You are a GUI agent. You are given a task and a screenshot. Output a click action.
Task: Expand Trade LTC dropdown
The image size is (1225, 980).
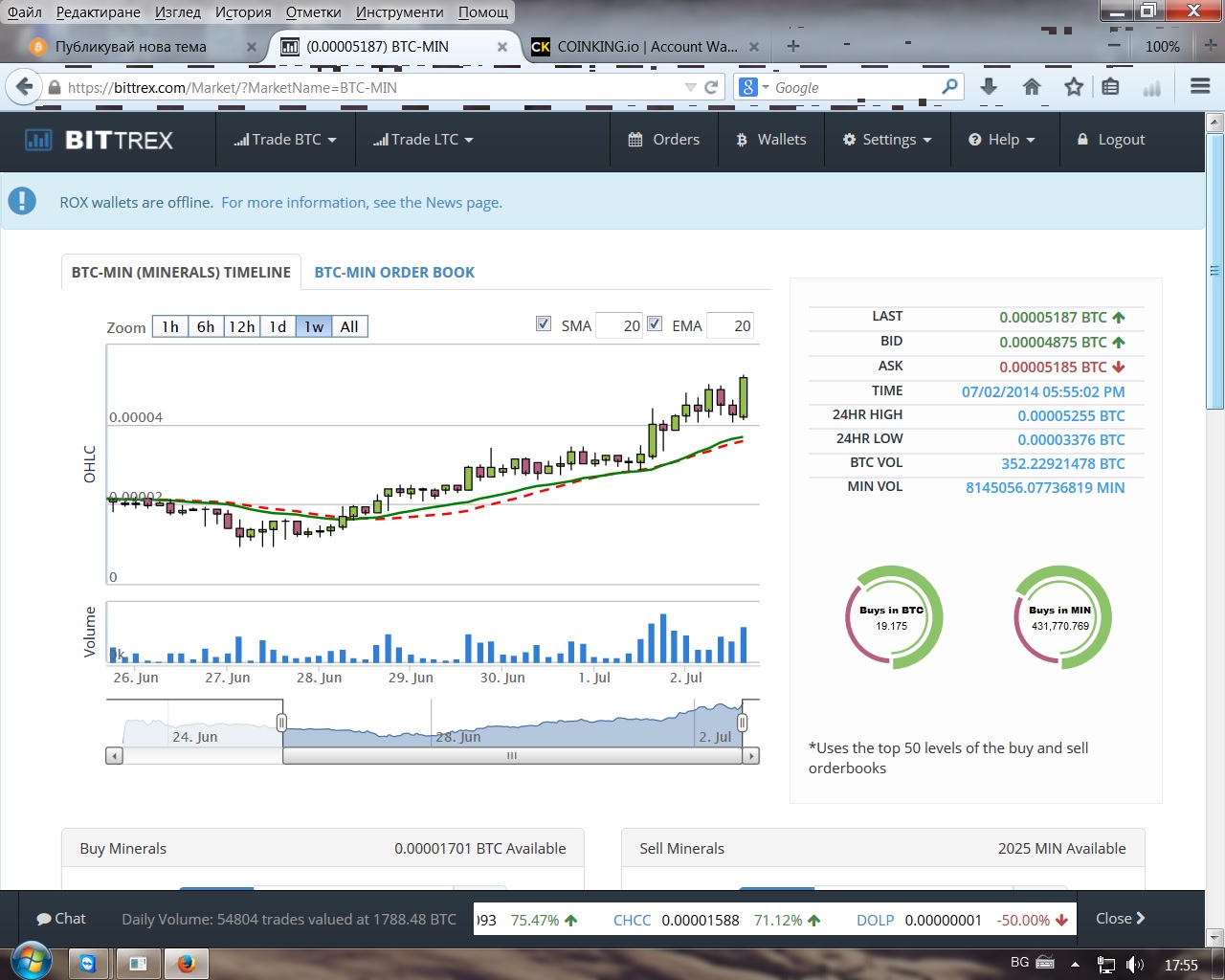pyautogui.click(x=424, y=140)
